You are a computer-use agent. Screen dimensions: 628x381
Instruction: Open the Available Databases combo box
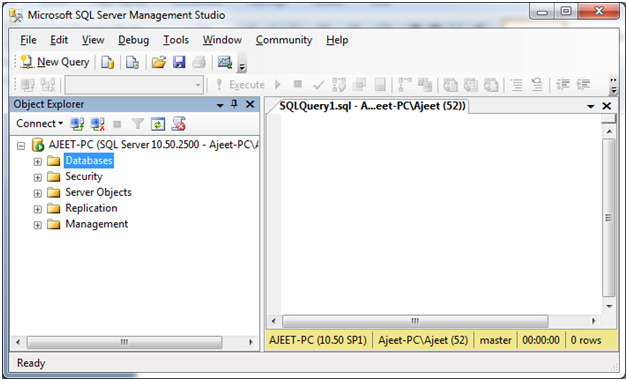[x=134, y=85]
